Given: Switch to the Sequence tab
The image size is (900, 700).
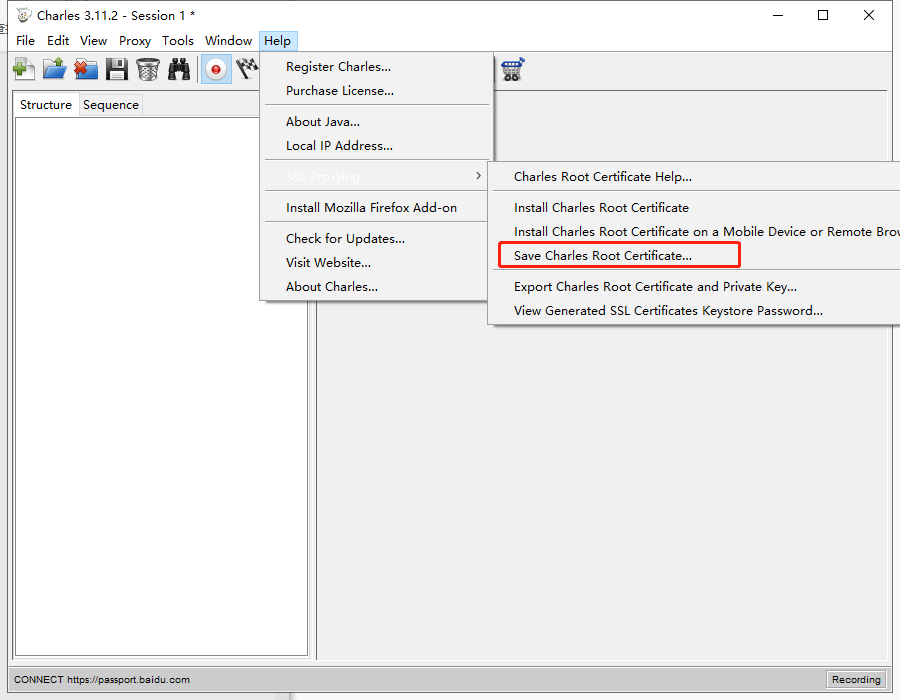Looking at the screenshot, I should coord(111,105).
